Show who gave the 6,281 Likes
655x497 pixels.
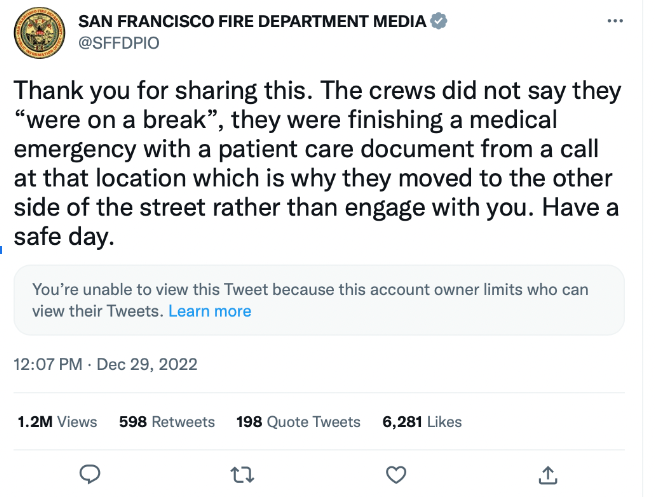[422, 422]
